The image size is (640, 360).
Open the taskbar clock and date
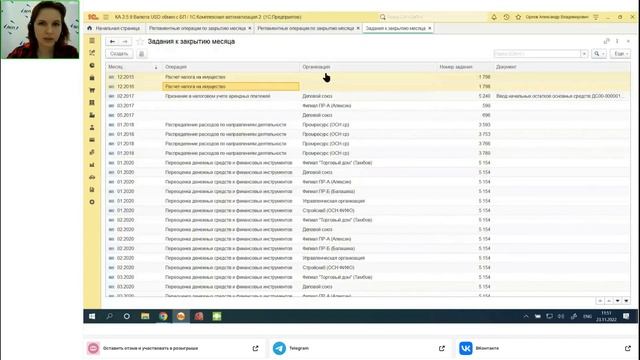click(606, 316)
